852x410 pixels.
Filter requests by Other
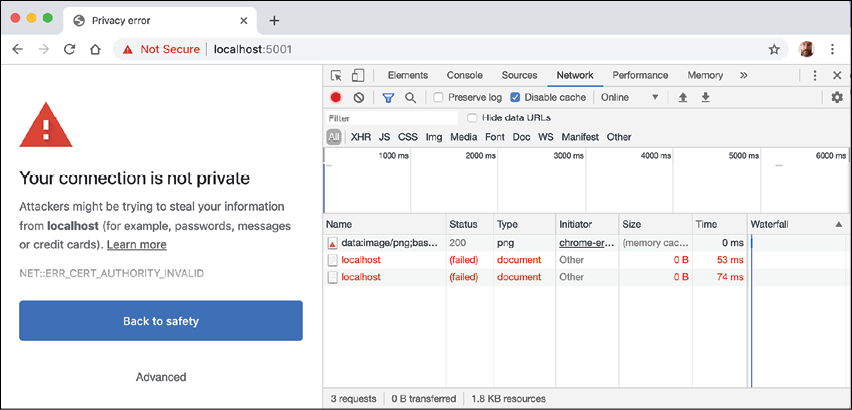pyautogui.click(x=619, y=137)
